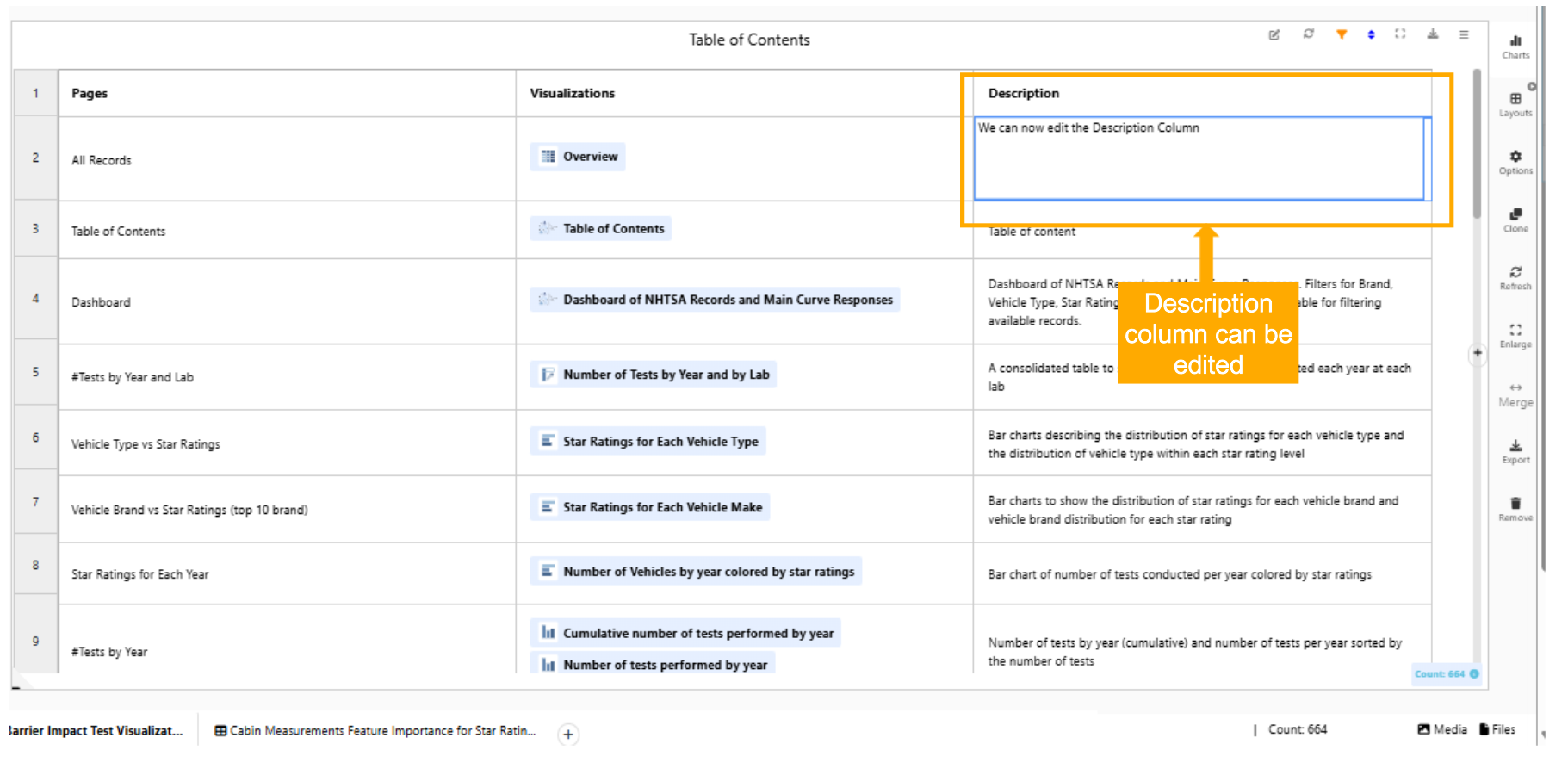Screen dimensions: 1568x781
Task: Click the plus button on the table's right edge
Action: pyautogui.click(x=1478, y=353)
